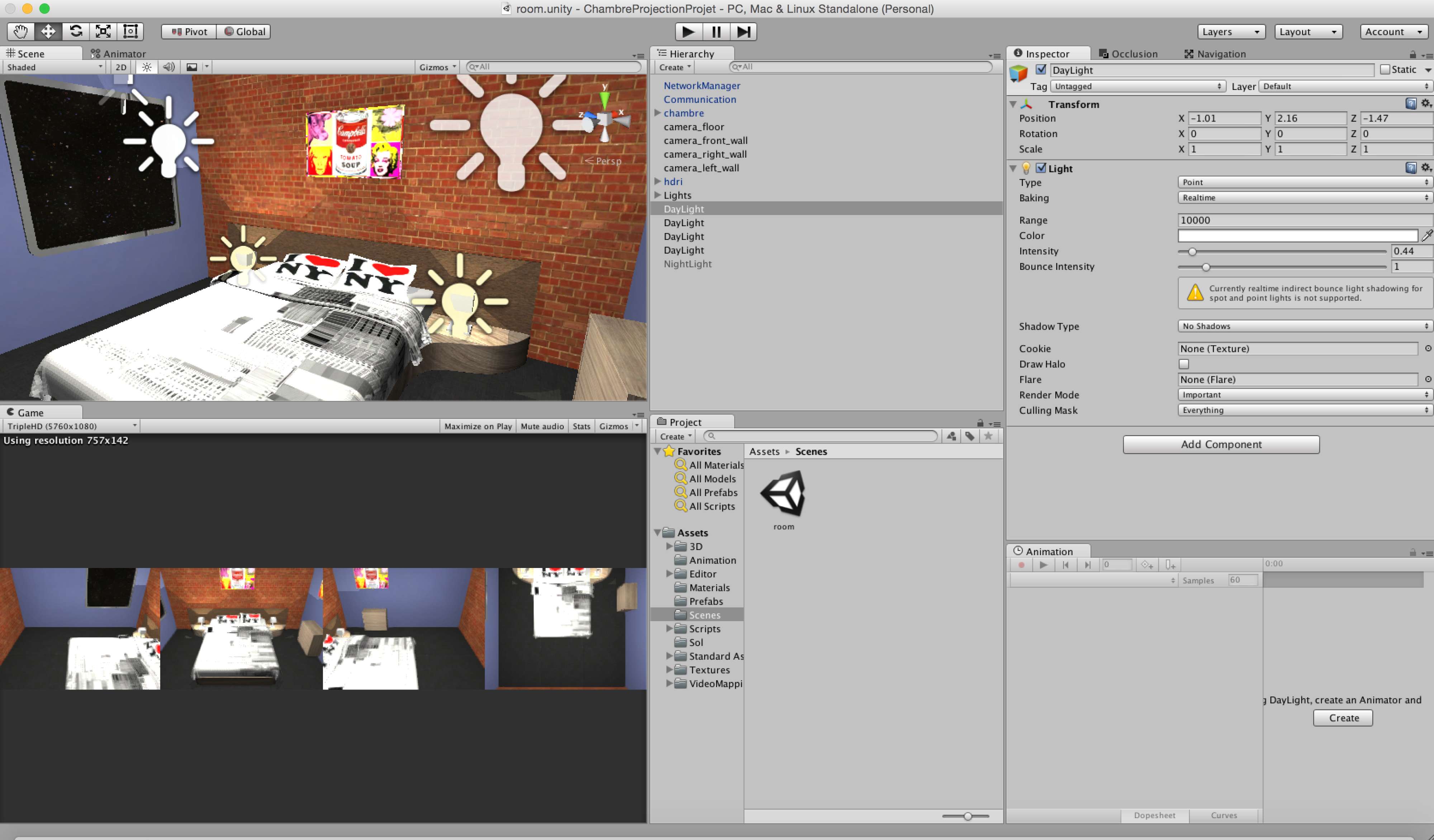Disable the Light component checkbox
1434x840 pixels.
pos(1041,168)
